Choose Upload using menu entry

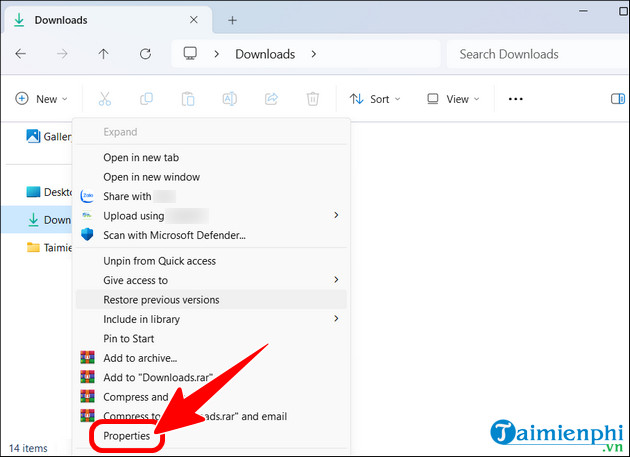(x=211, y=216)
